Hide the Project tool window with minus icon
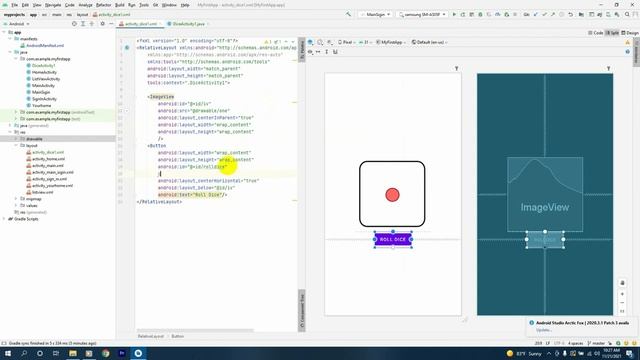The width and height of the screenshot is (640, 360). tap(111, 24)
